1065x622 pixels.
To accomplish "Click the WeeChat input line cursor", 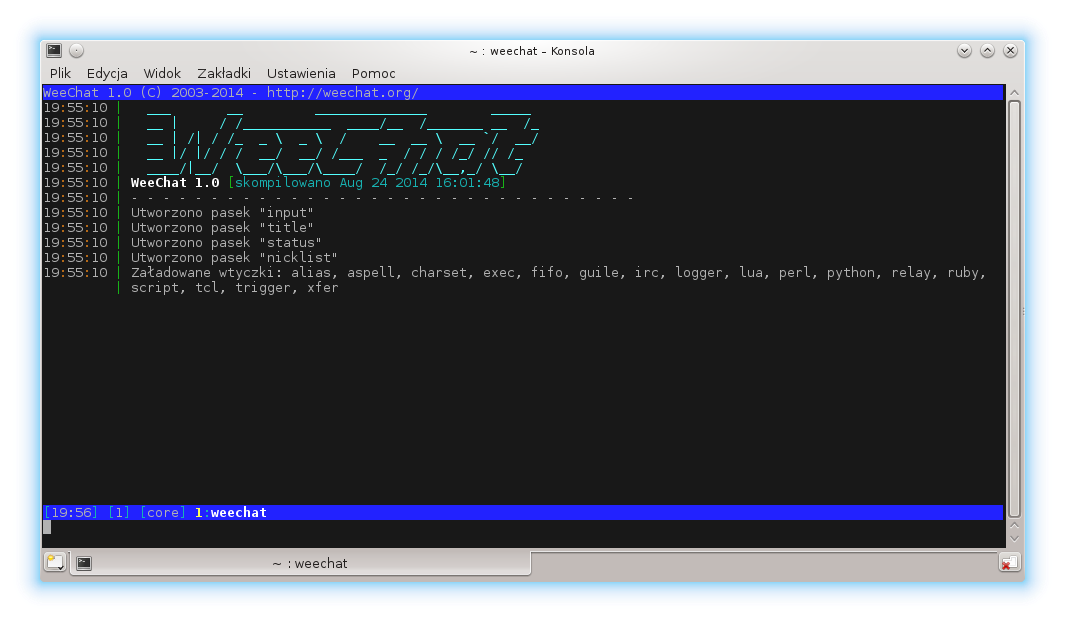I will 47,527.
